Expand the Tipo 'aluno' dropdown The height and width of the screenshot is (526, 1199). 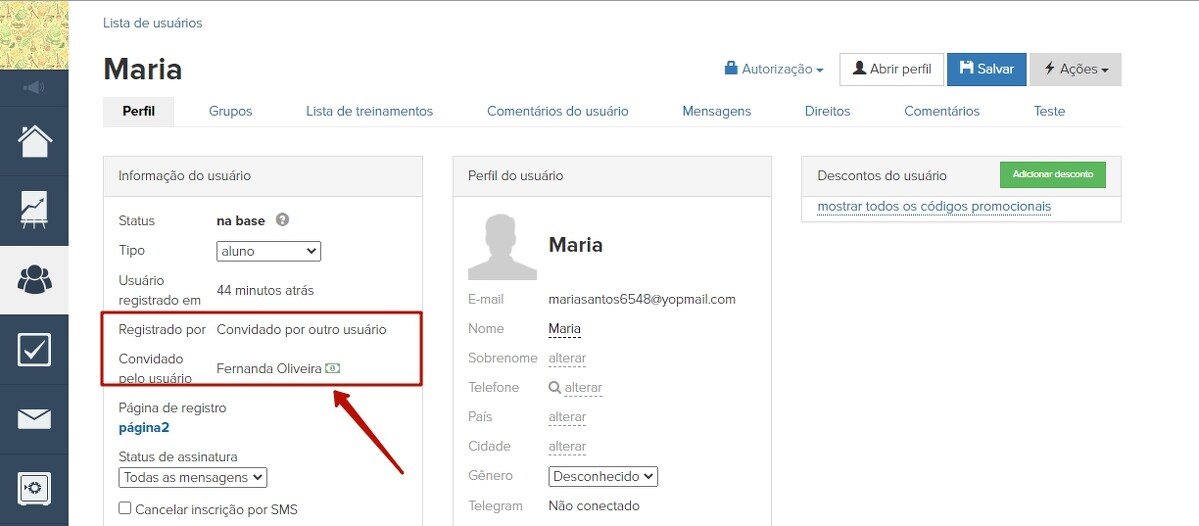pos(268,251)
